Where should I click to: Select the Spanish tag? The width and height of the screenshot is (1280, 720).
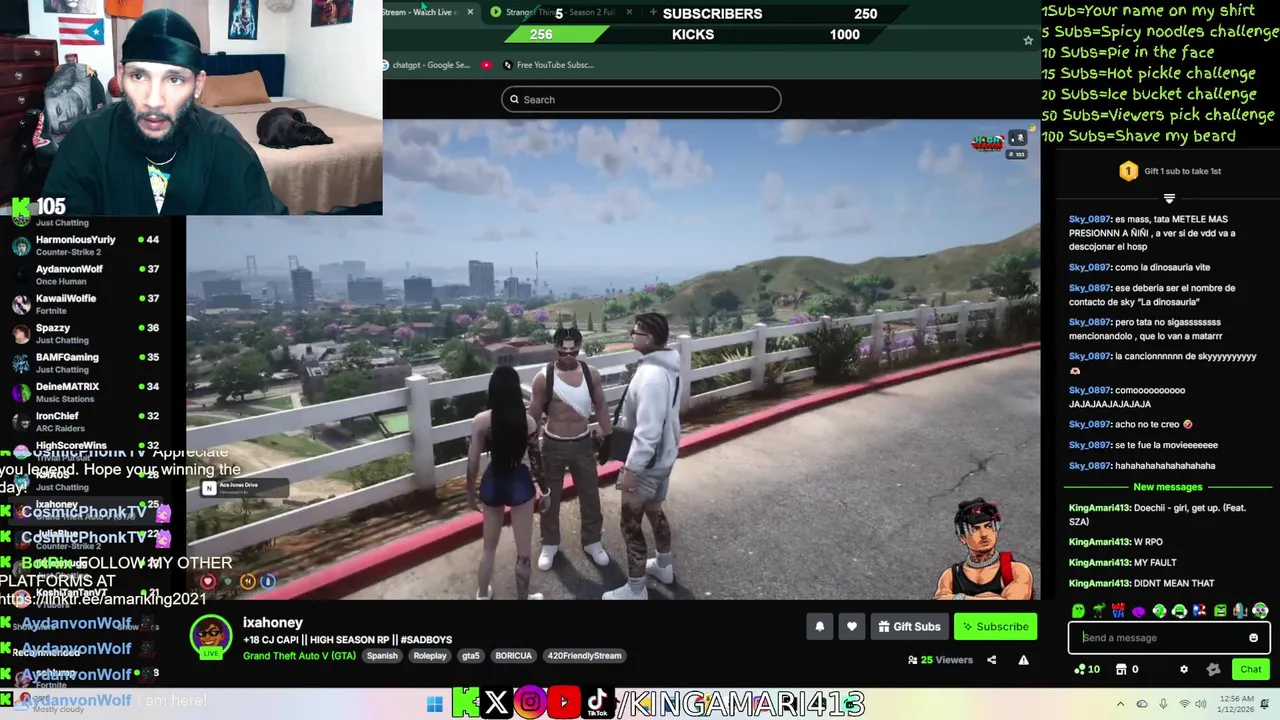[382, 656]
